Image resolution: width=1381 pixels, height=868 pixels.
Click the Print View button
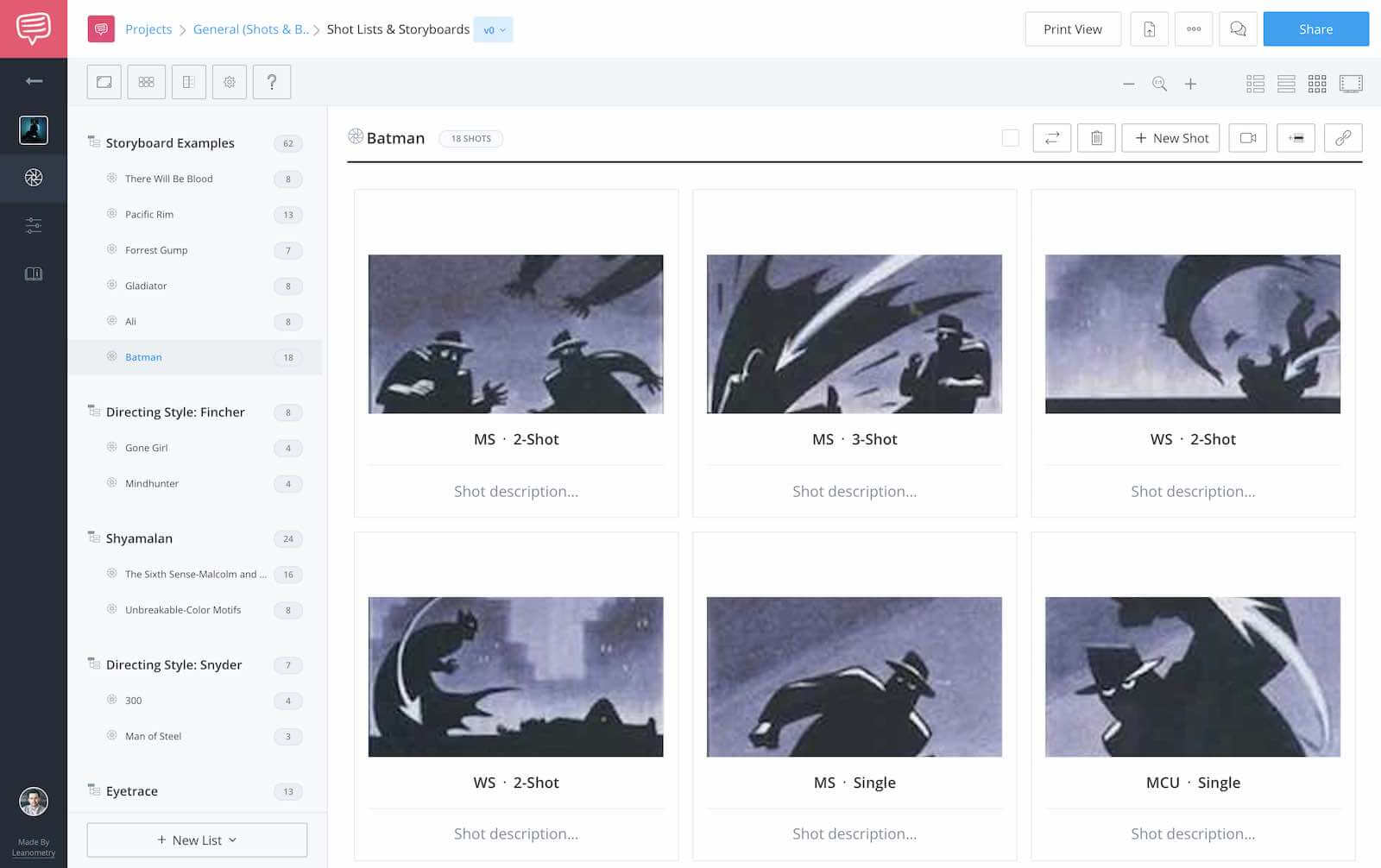[1073, 29]
